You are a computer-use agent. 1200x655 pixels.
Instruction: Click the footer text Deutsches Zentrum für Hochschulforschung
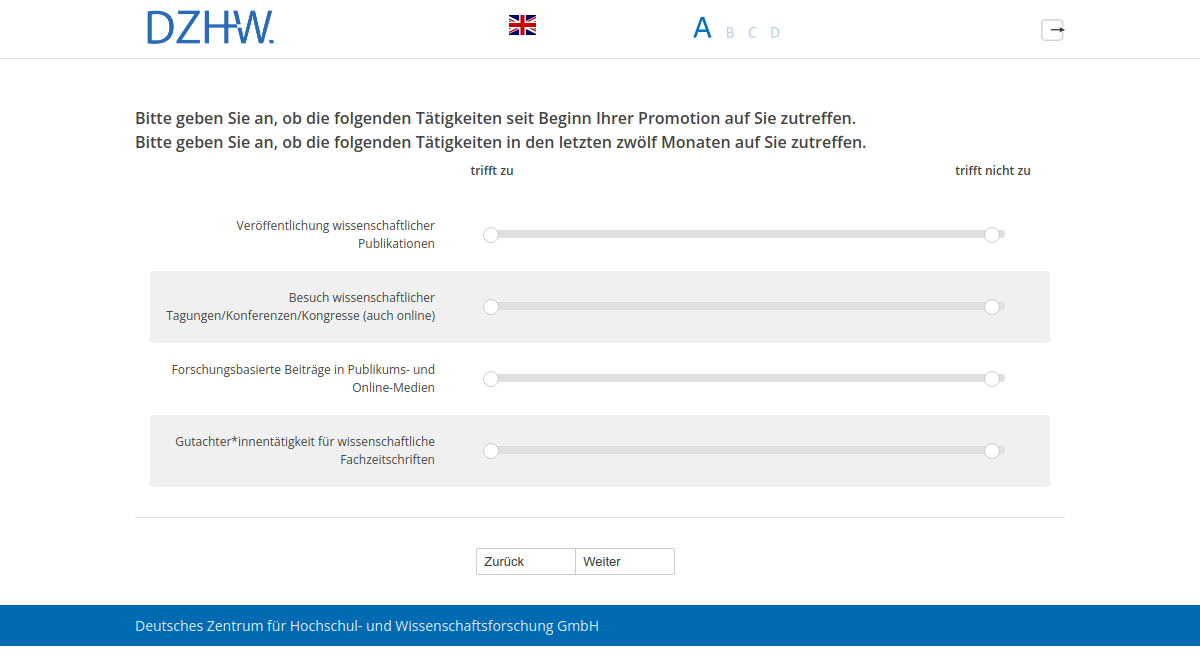pos(367,625)
